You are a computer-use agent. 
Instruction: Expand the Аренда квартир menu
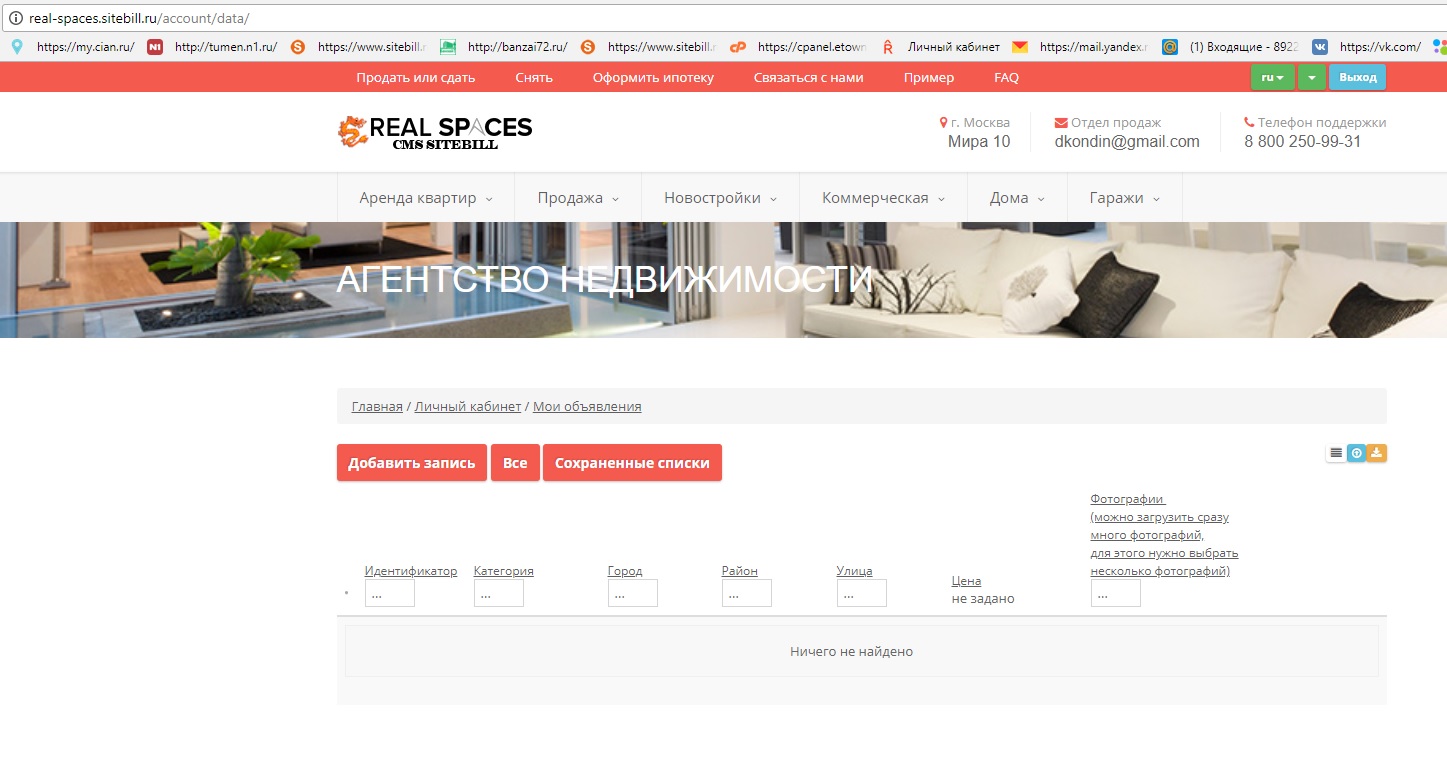(x=426, y=198)
